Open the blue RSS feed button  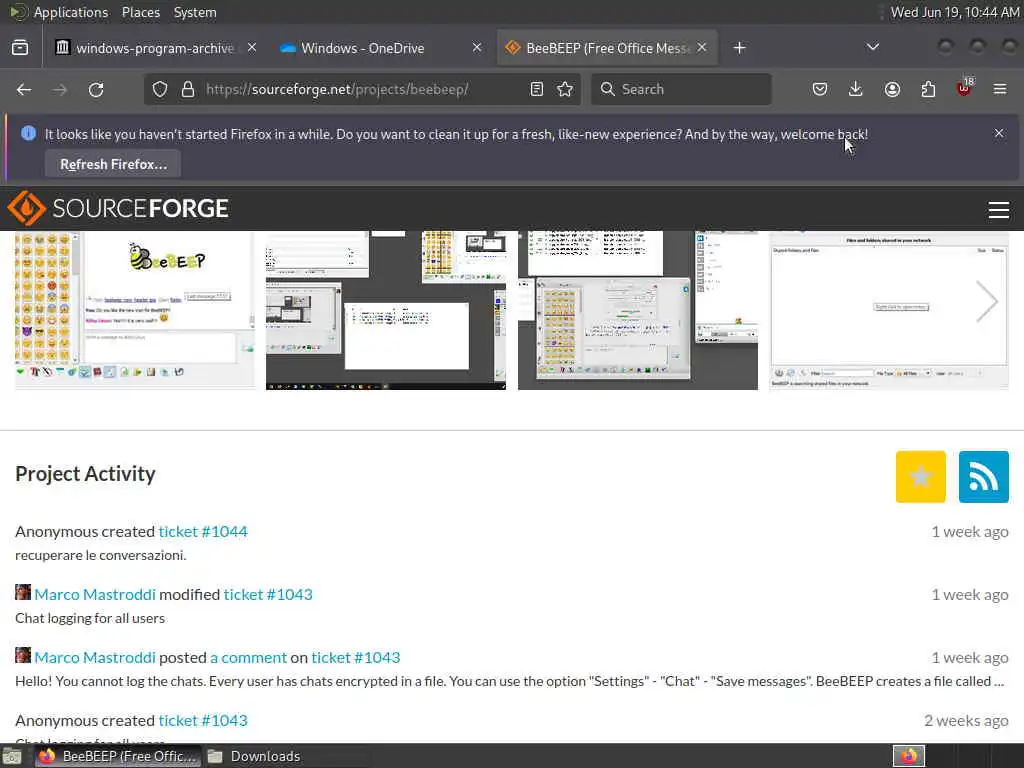click(984, 477)
